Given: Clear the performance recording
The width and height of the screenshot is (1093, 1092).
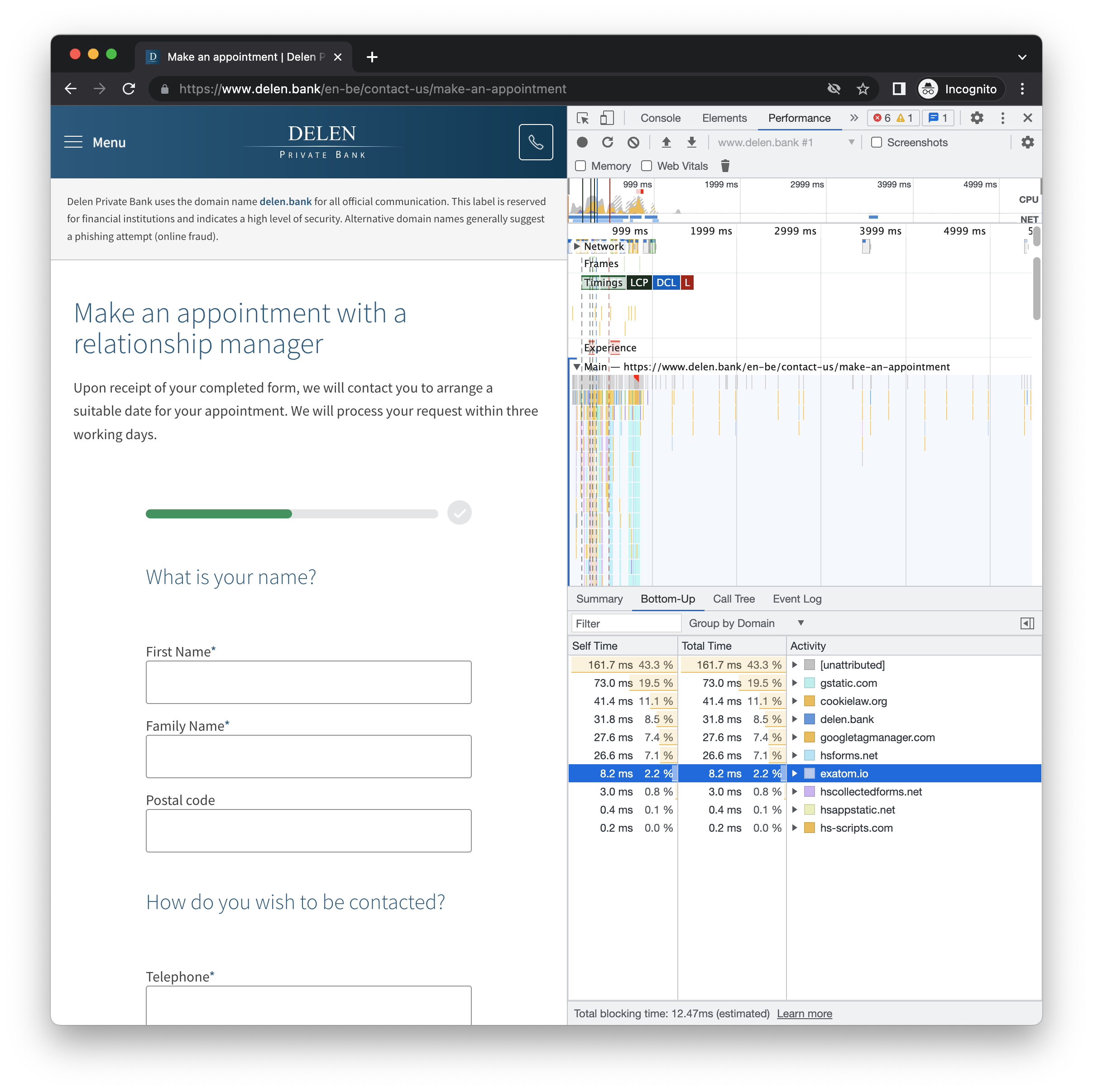Looking at the screenshot, I should (x=633, y=143).
